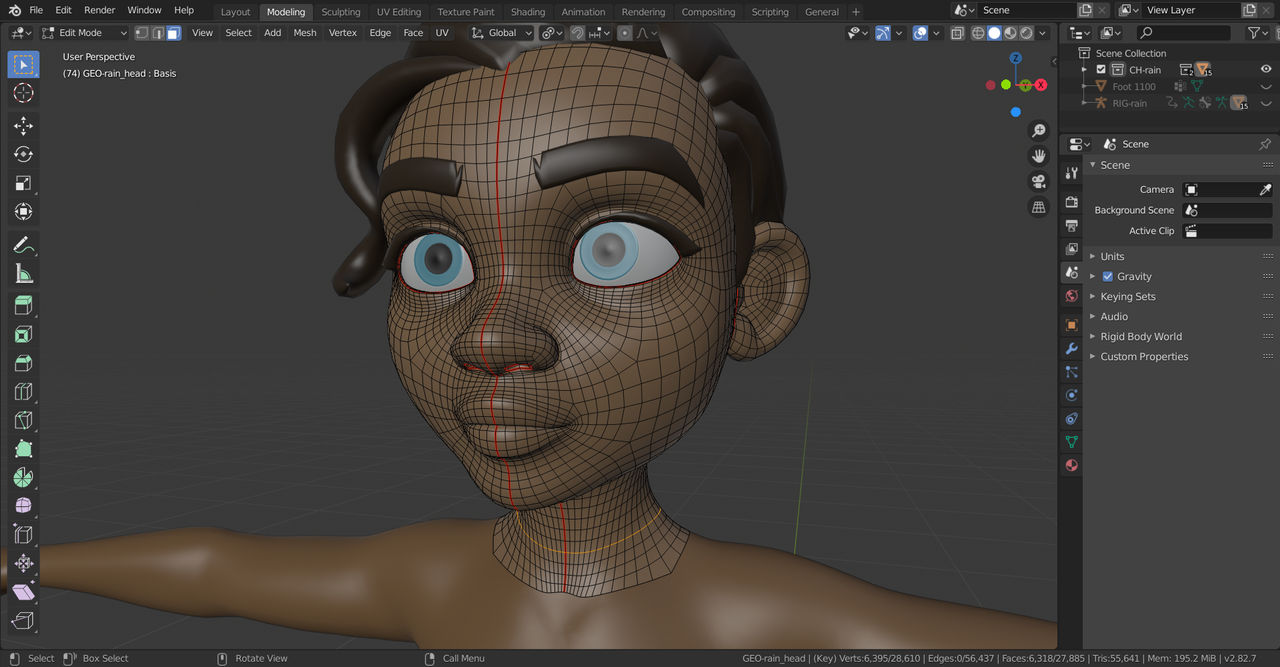Click the viewport zoom magnifier gizmo
This screenshot has width=1280, height=667.
click(1039, 131)
